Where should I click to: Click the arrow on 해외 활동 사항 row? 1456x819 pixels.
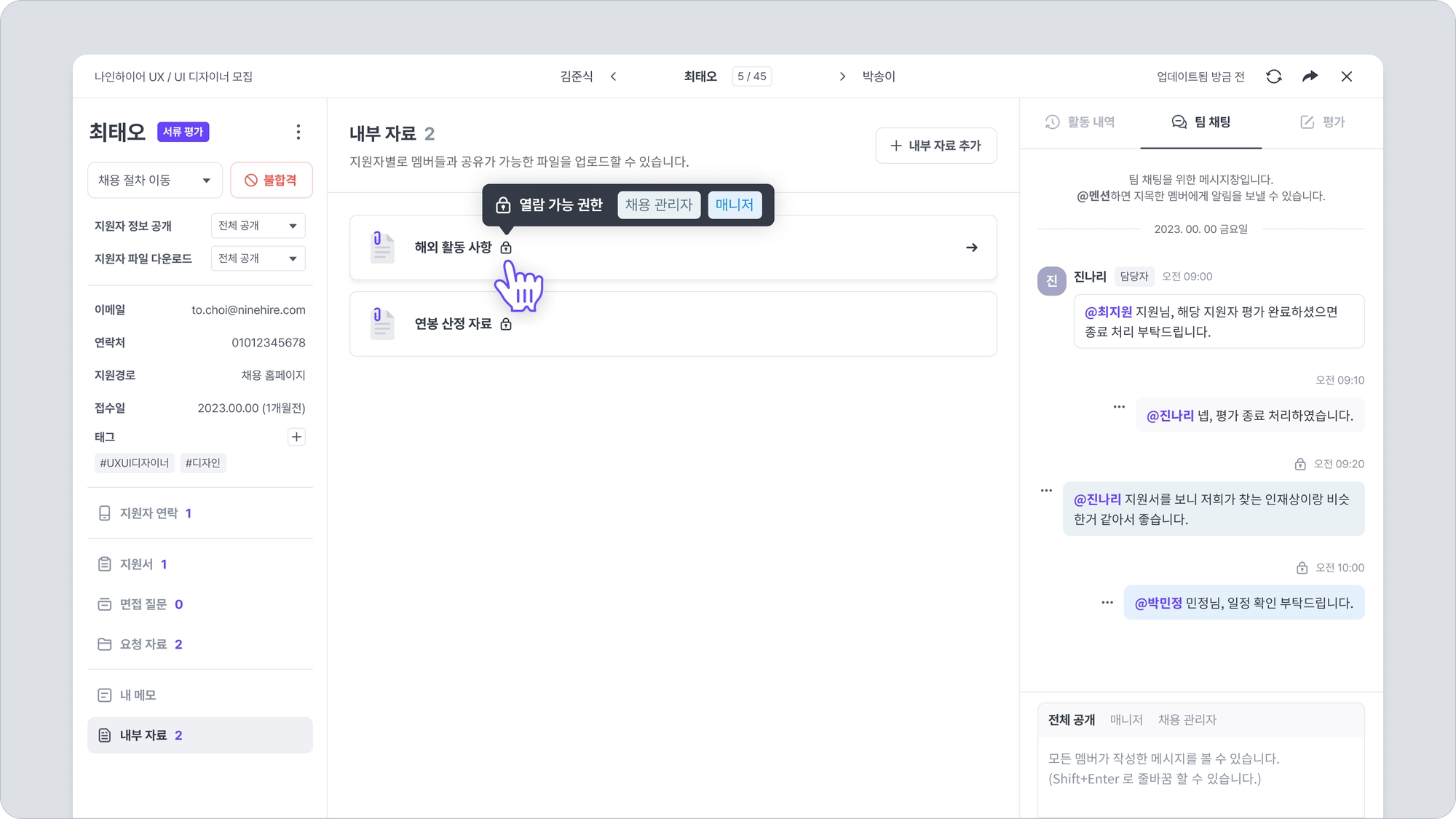[971, 248]
